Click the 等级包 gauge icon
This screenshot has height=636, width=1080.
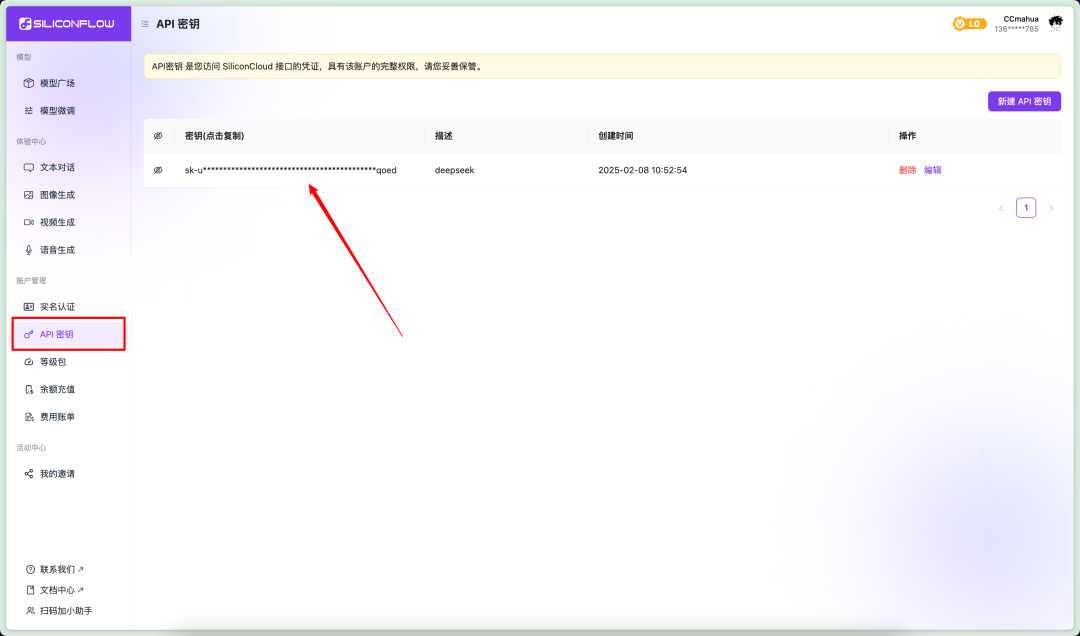tap(29, 362)
